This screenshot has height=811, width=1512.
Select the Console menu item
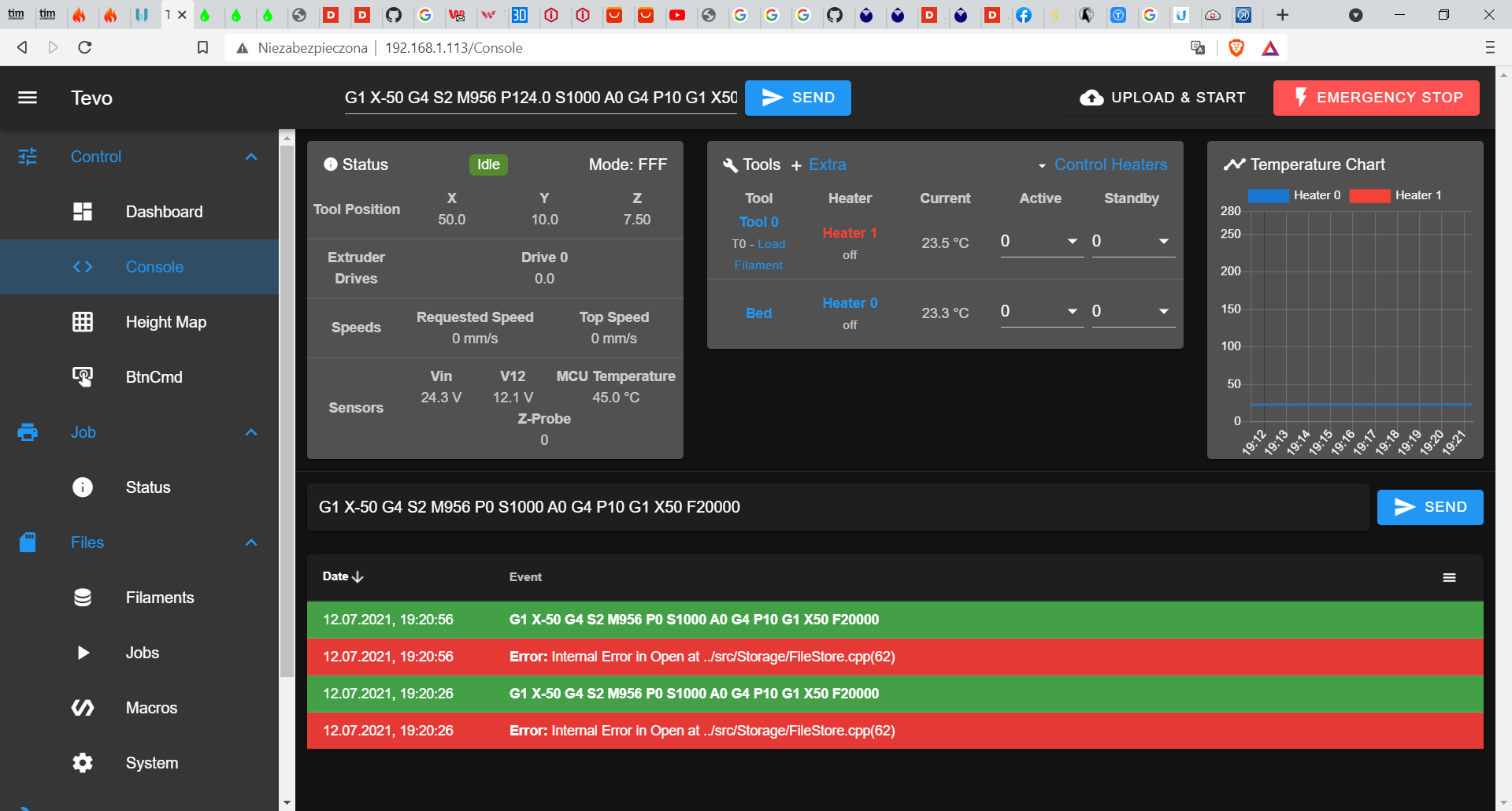pos(139,267)
